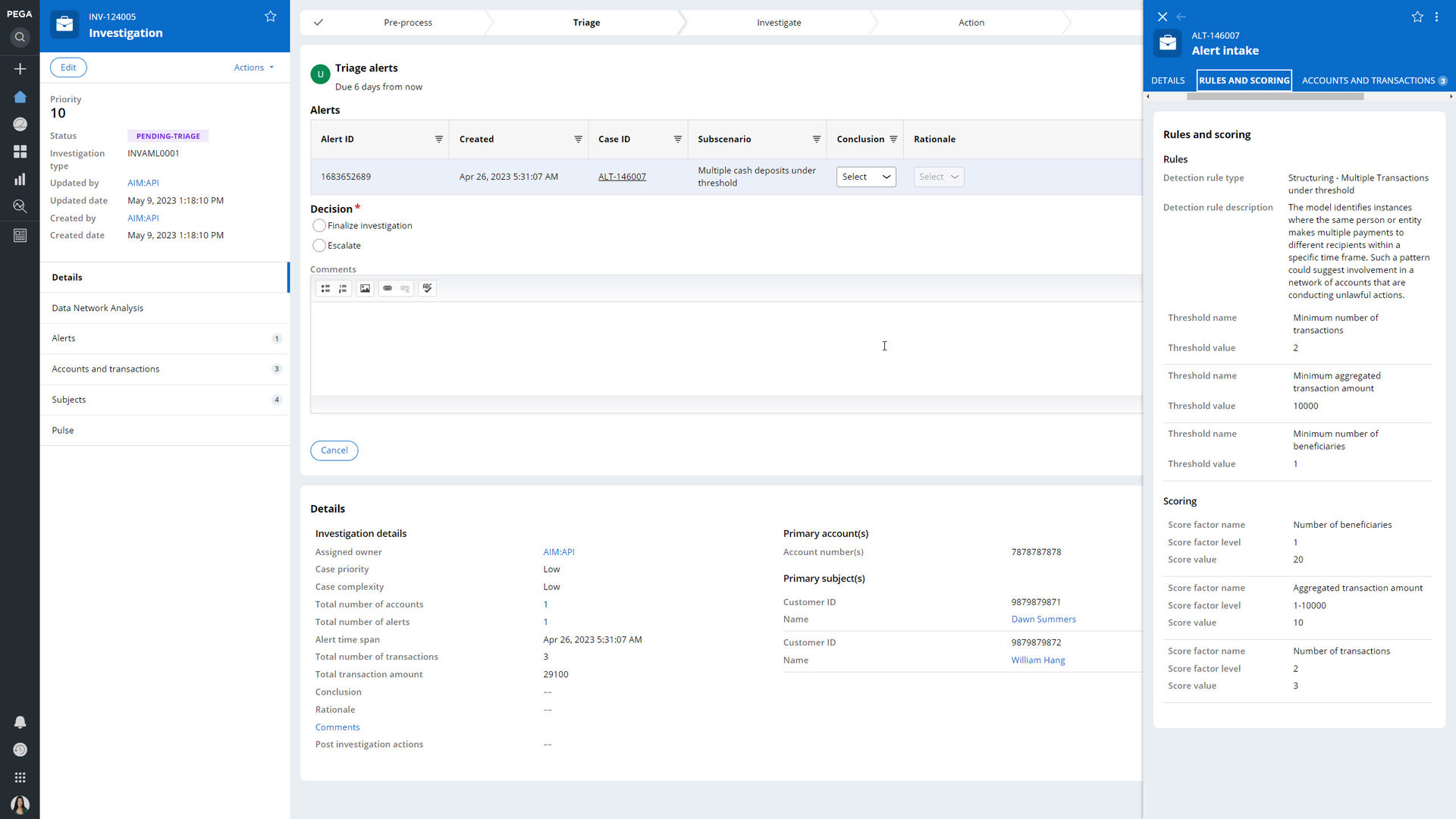The height and width of the screenshot is (819, 1456).
Task: Click Cancel to dismiss the triage form
Action: click(x=334, y=450)
